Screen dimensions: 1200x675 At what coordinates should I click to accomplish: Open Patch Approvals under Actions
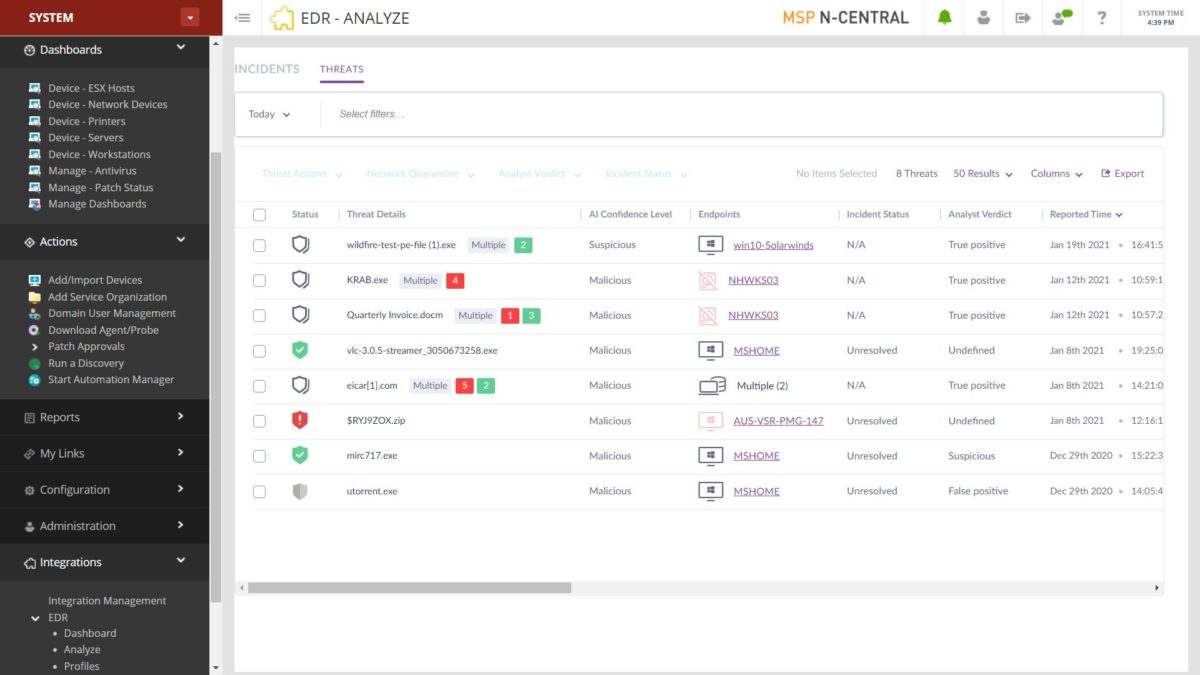[x=86, y=347]
